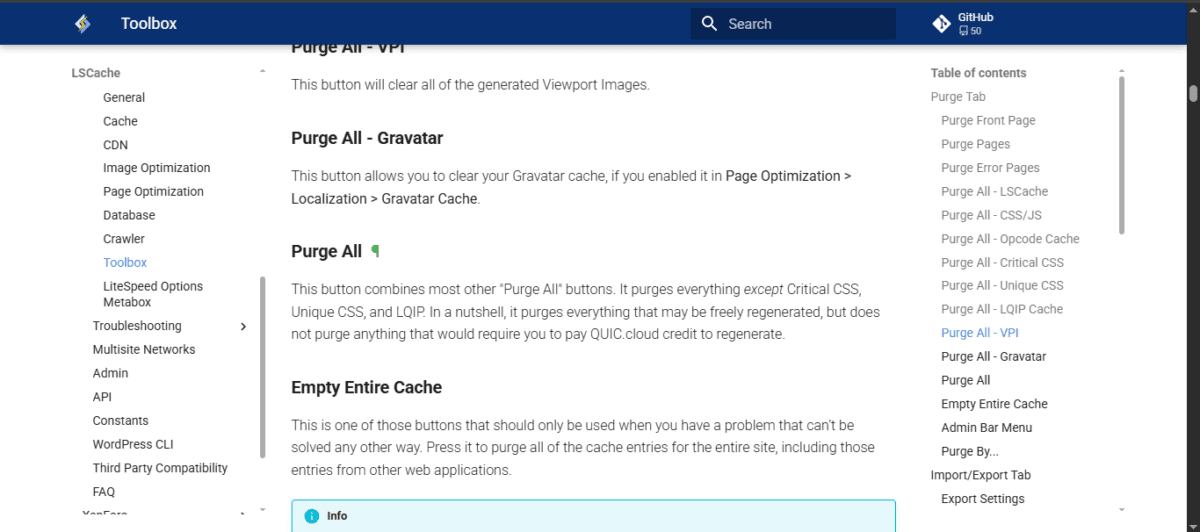This screenshot has width=1200, height=532.
Task: Open the API page in sidebar
Action: pyautogui.click(x=102, y=397)
